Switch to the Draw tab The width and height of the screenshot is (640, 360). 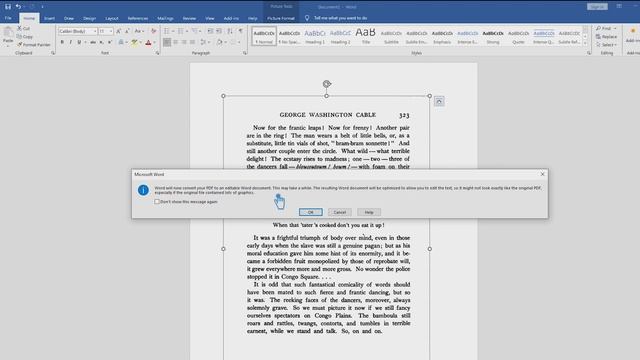pos(69,18)
